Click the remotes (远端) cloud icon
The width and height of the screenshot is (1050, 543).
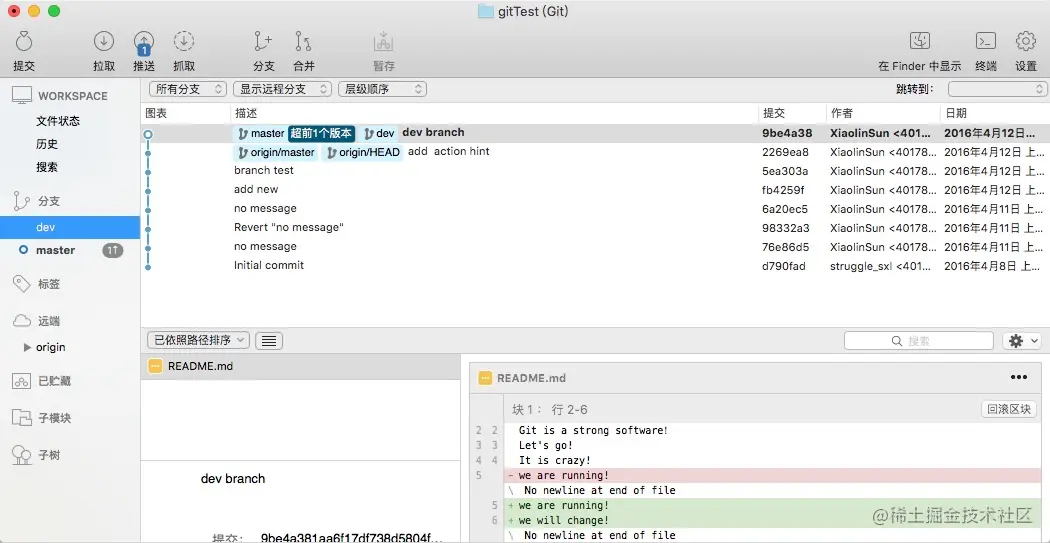[22, 321]
